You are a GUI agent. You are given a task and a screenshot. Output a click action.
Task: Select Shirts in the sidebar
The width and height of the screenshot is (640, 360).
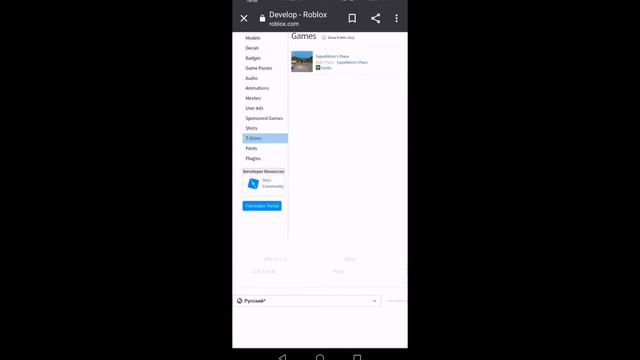[x=251, y=128]
